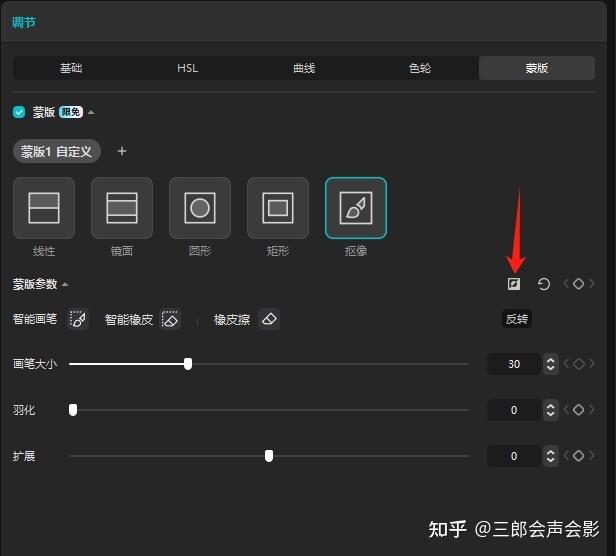Switch to the HSL tab
The image size is (616, 556).
[x=187, y=68]
